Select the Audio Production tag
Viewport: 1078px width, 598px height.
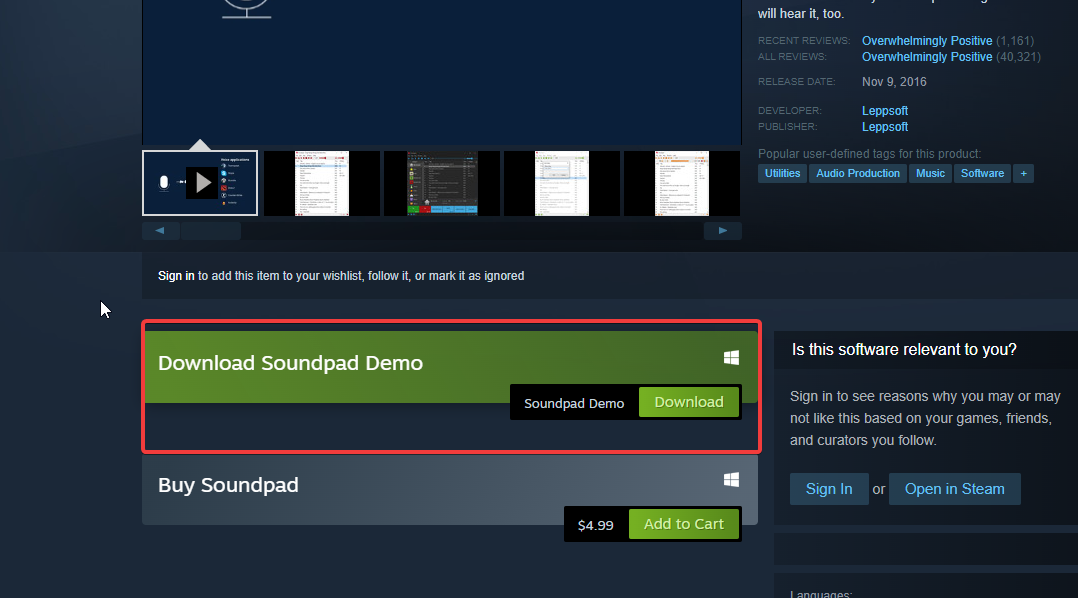pyautogui.click(x=858, y=173)
